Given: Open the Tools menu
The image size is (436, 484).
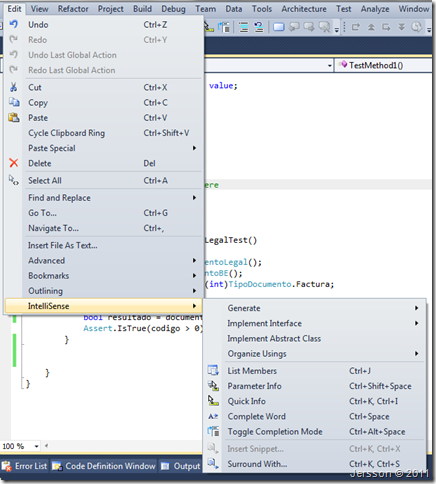Looking at the screenshot, I should pos(262,9).
